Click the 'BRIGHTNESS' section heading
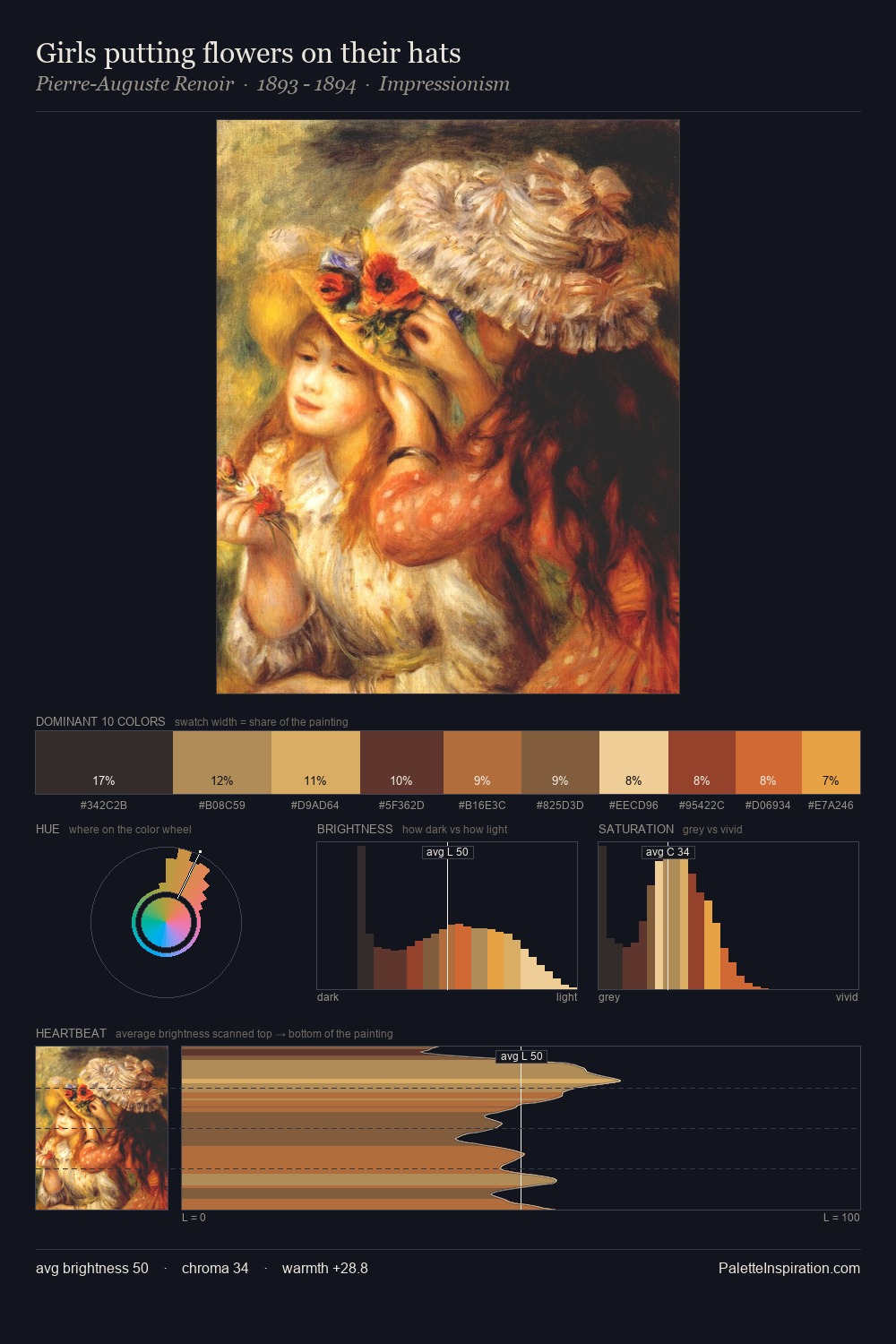This screenshot has height=1344, width=896. 355,829
